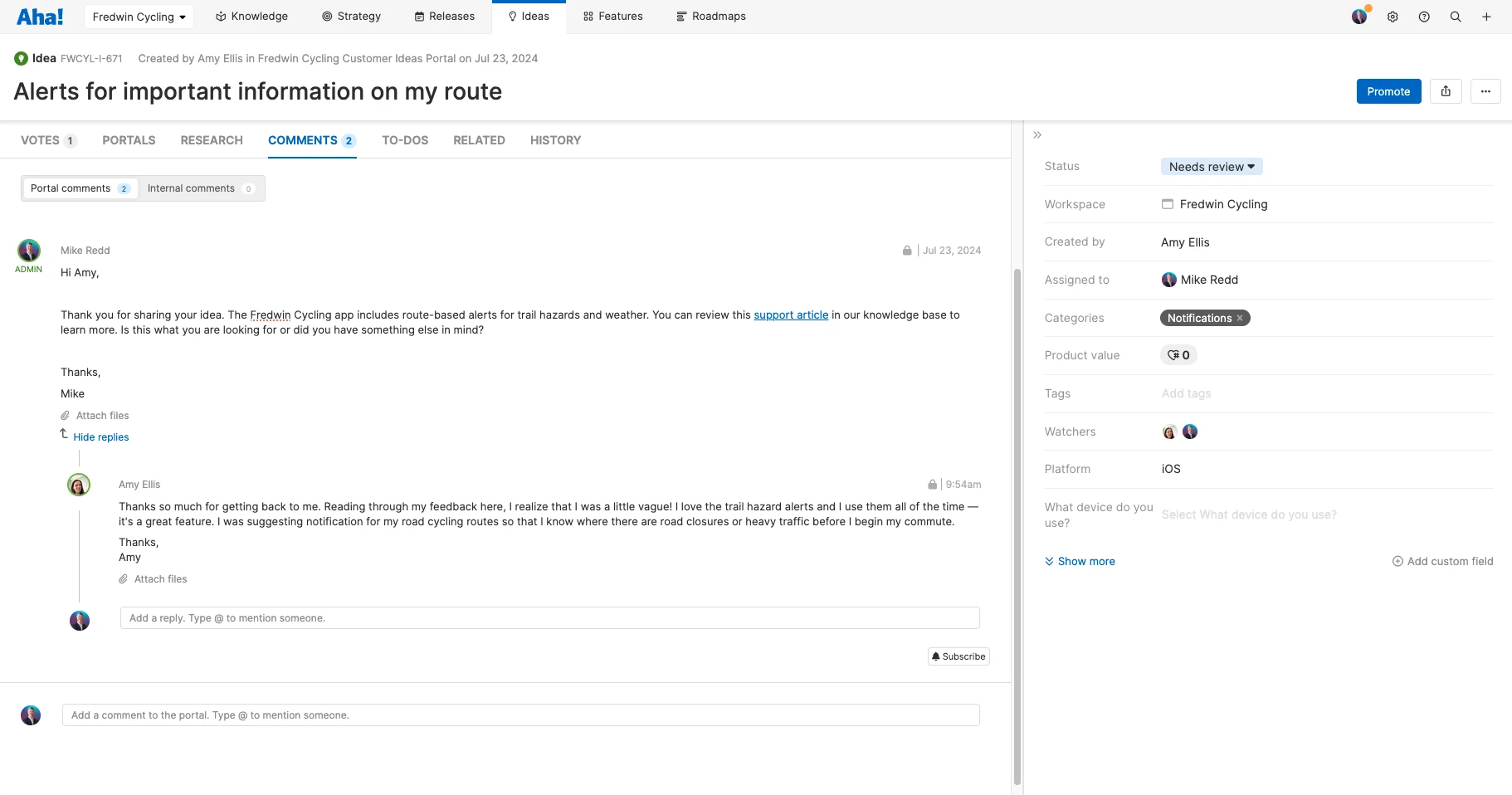The width and height of the screenshot is (1512, 795).
Task: Open the Releases menu
Action: 445,17
